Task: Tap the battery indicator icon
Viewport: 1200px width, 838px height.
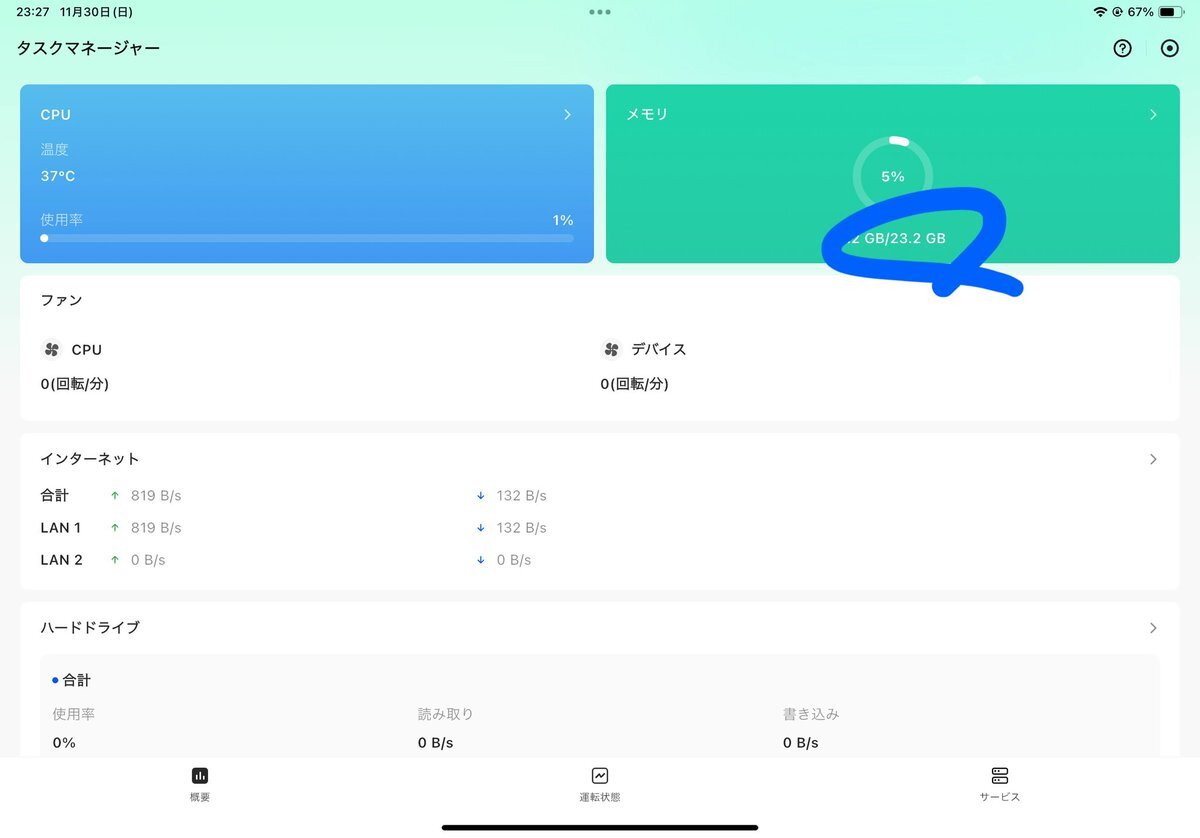Action: click(1172, 12)
